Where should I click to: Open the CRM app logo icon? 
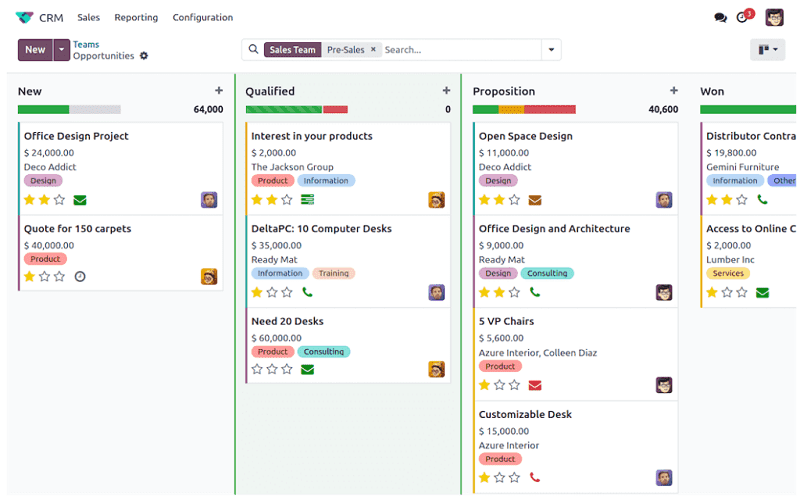coord(24,17)
